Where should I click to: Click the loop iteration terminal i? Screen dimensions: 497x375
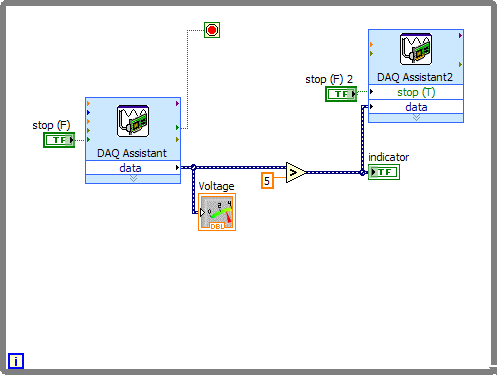(16, 361)
